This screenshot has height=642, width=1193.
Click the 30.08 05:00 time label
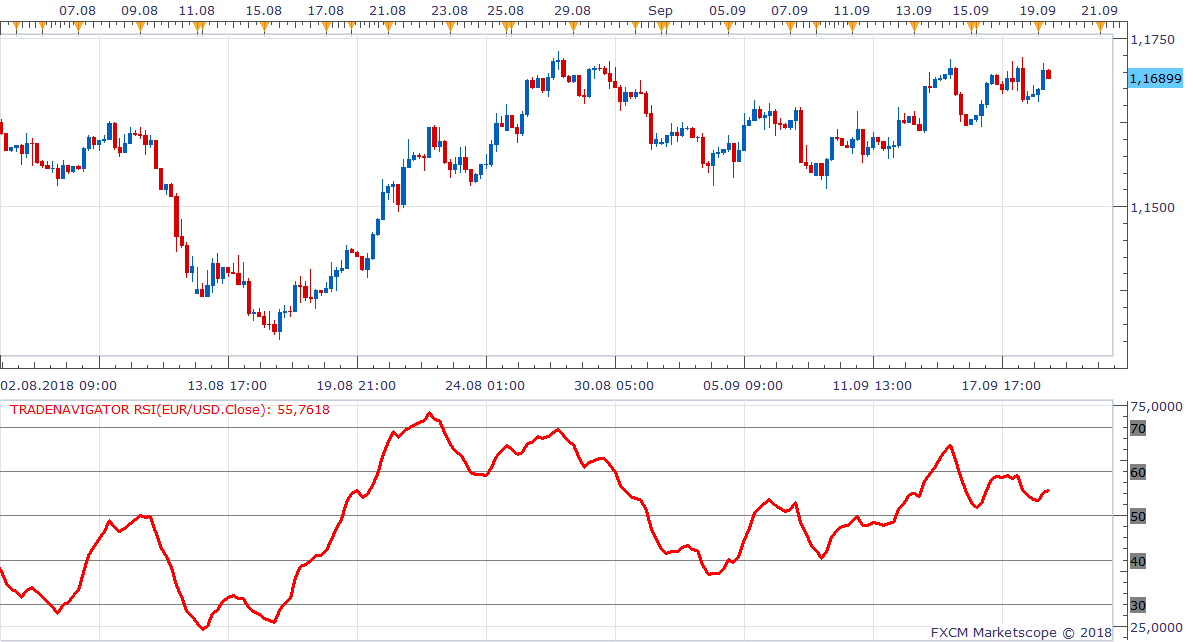(x=614, y=386)
